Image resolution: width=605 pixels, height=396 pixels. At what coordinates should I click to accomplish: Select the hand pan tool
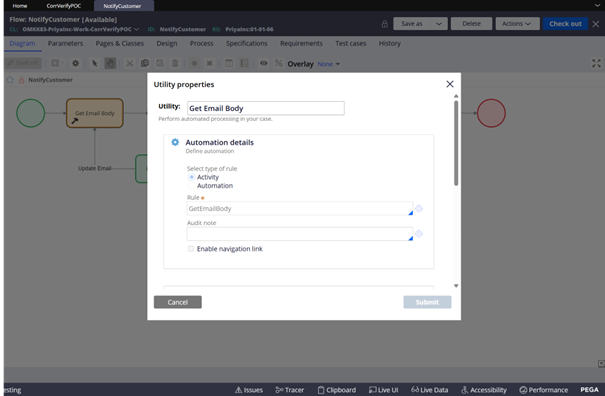point(110,63)
